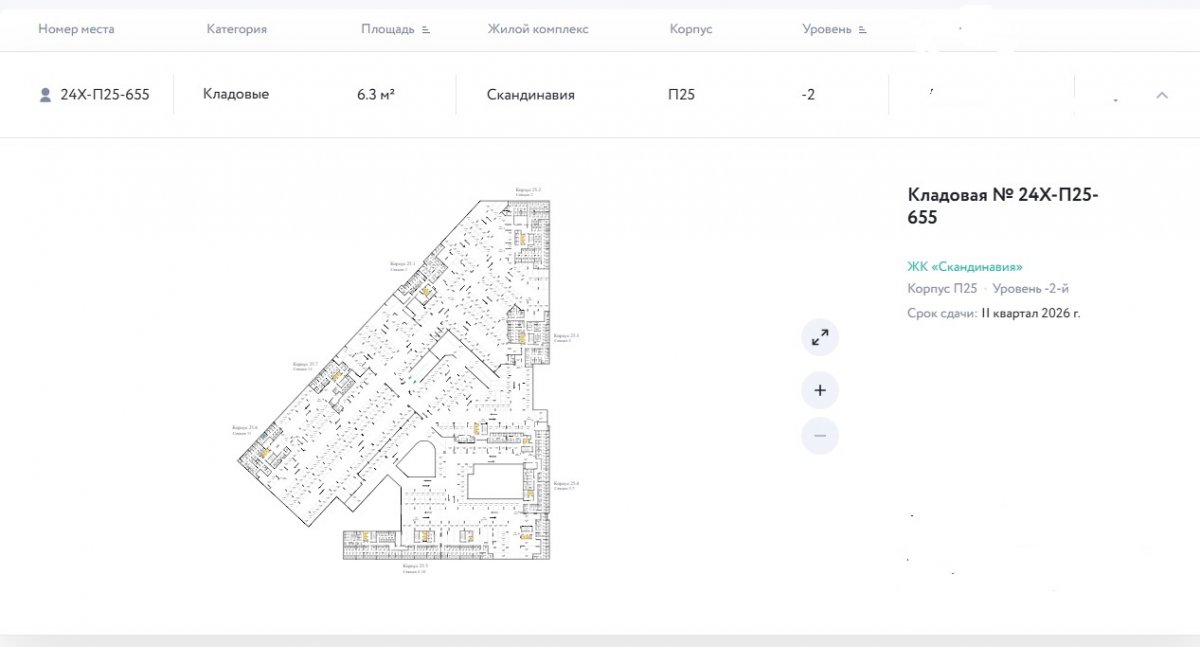Image resolution: width=1200 pixels, height=647 pixels.
Task: Click the Жилой комплекс column header
Action: pyautogui.click(x=538, y=29)
